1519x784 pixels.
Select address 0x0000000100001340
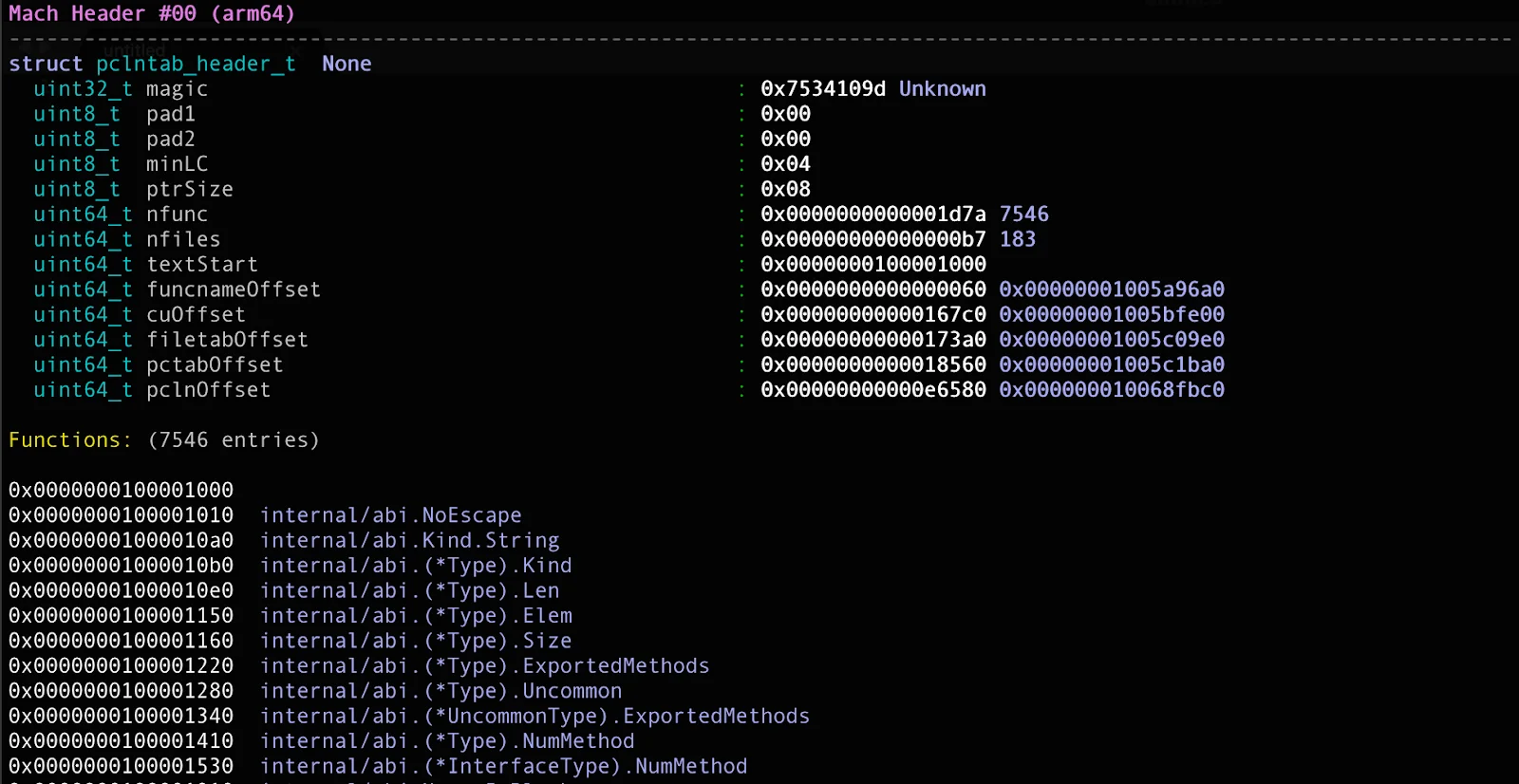pos(121,716)
